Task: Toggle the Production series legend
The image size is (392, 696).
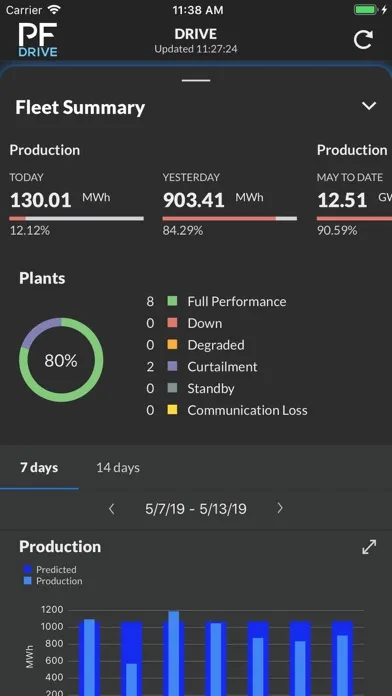Action: (53, 581)
